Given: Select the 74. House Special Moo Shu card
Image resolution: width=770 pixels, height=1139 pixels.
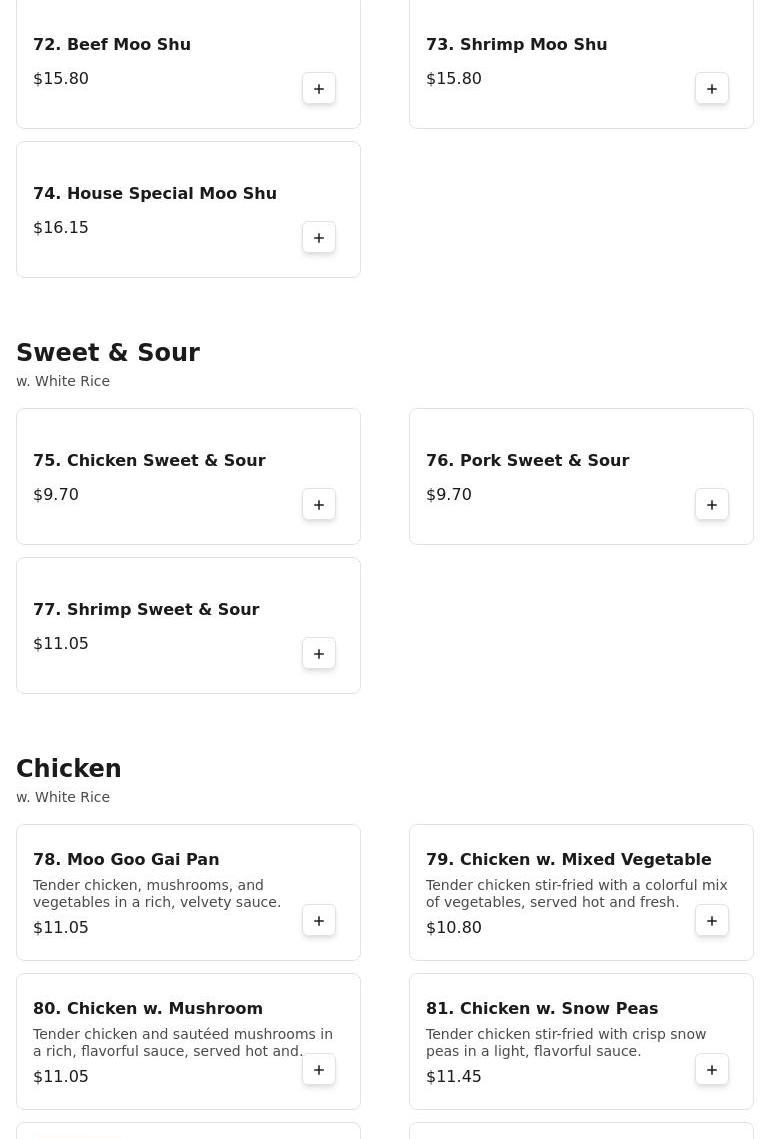Looking at the screenshot, I should [188, 209].
